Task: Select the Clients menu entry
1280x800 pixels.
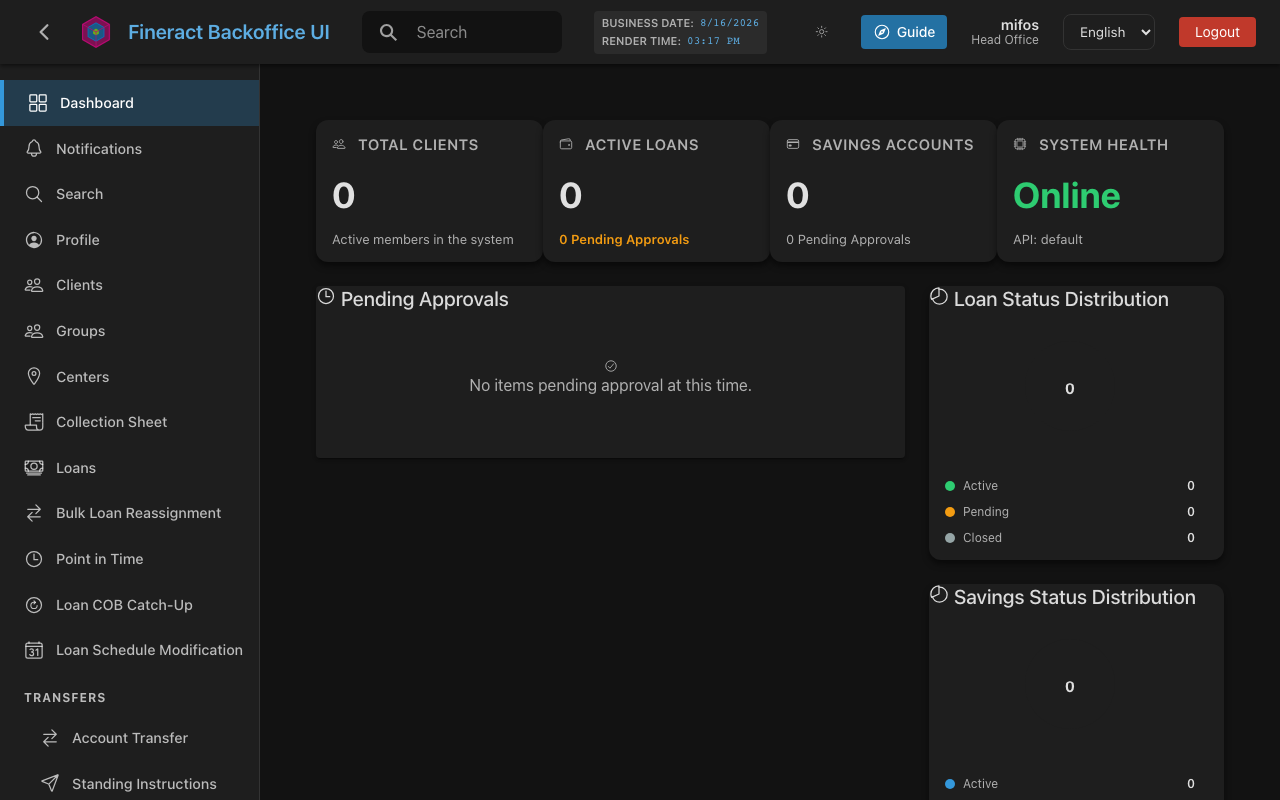Action: [x=130, y=285]
